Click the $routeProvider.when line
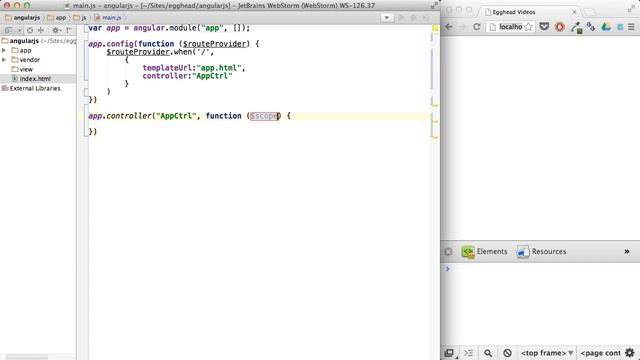The image size is (640, 360). pos(160,52)
